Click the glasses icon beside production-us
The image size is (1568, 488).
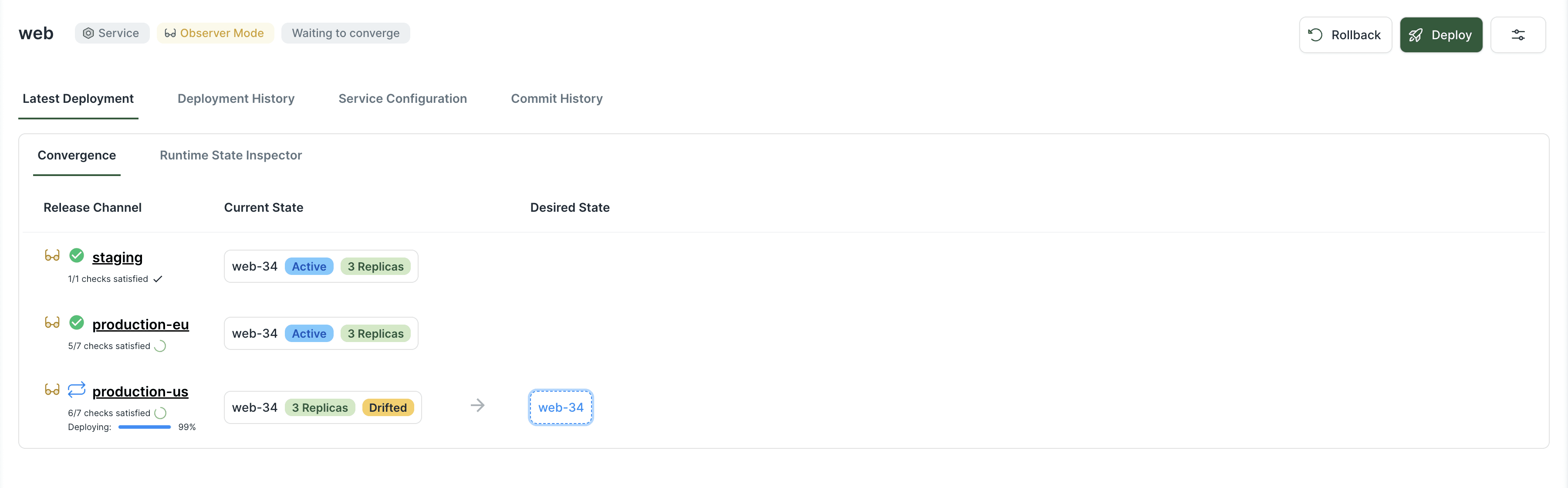[x=52, y=389]
